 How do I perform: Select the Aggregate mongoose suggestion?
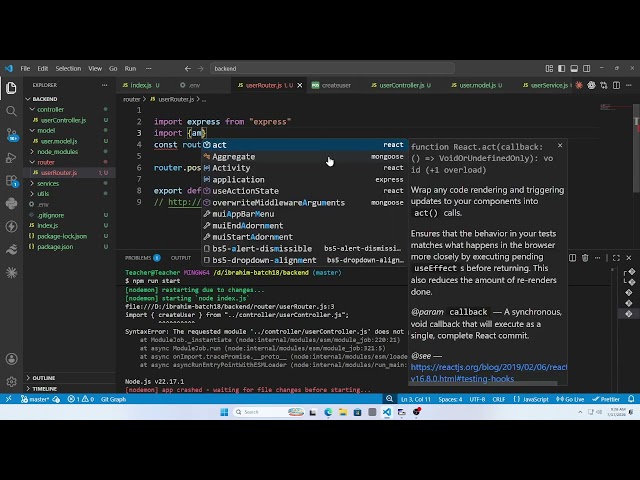[304, 156]
